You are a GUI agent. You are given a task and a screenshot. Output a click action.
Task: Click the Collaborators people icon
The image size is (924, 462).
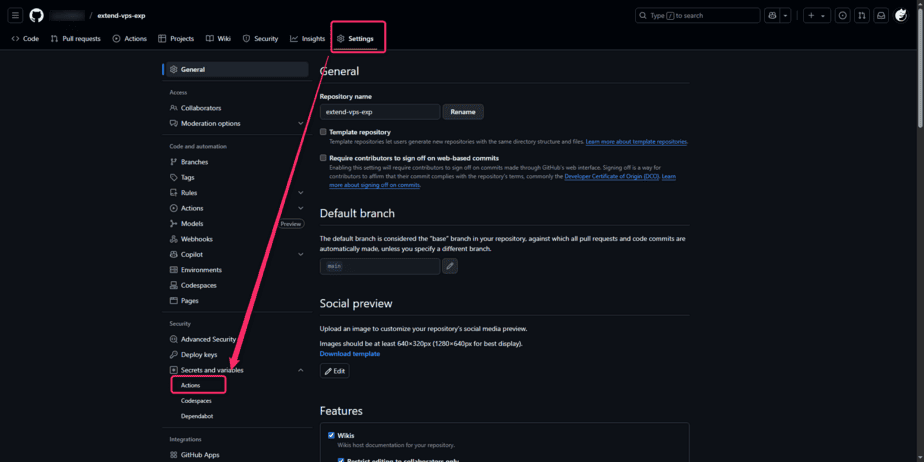pyautogui.click(x=173, y=108)
